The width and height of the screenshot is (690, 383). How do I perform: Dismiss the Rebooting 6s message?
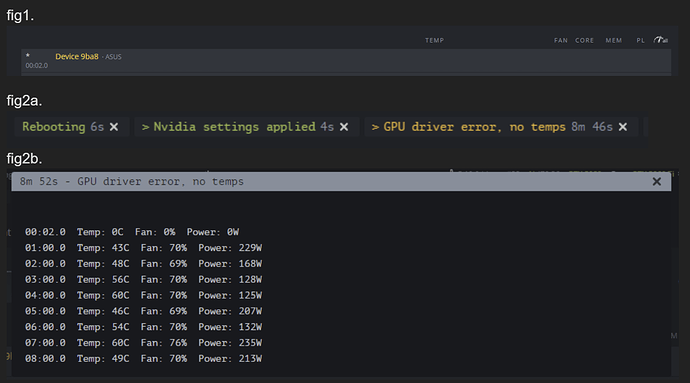click(114, 127)
